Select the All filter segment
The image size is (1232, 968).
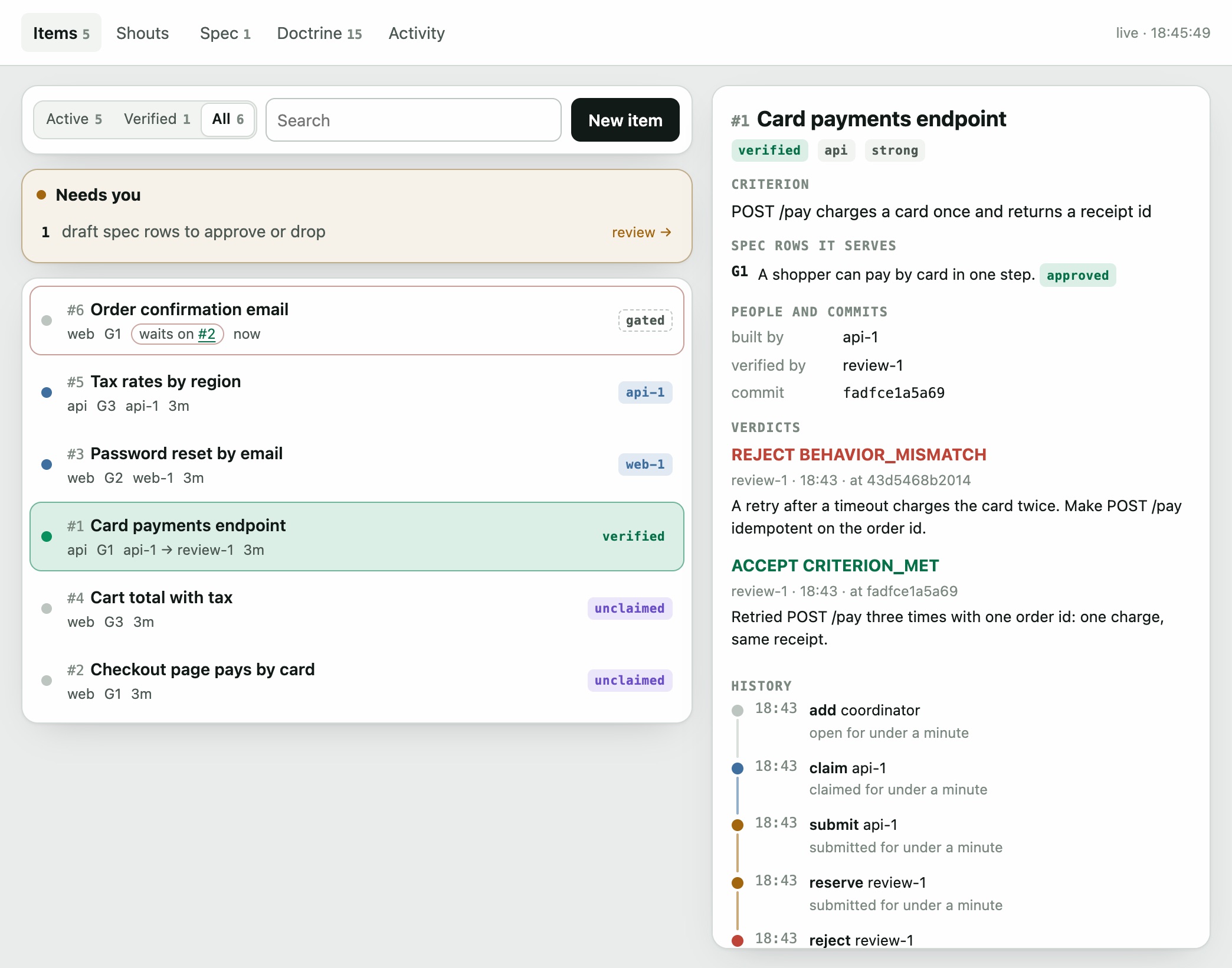(x=228, y=119)
